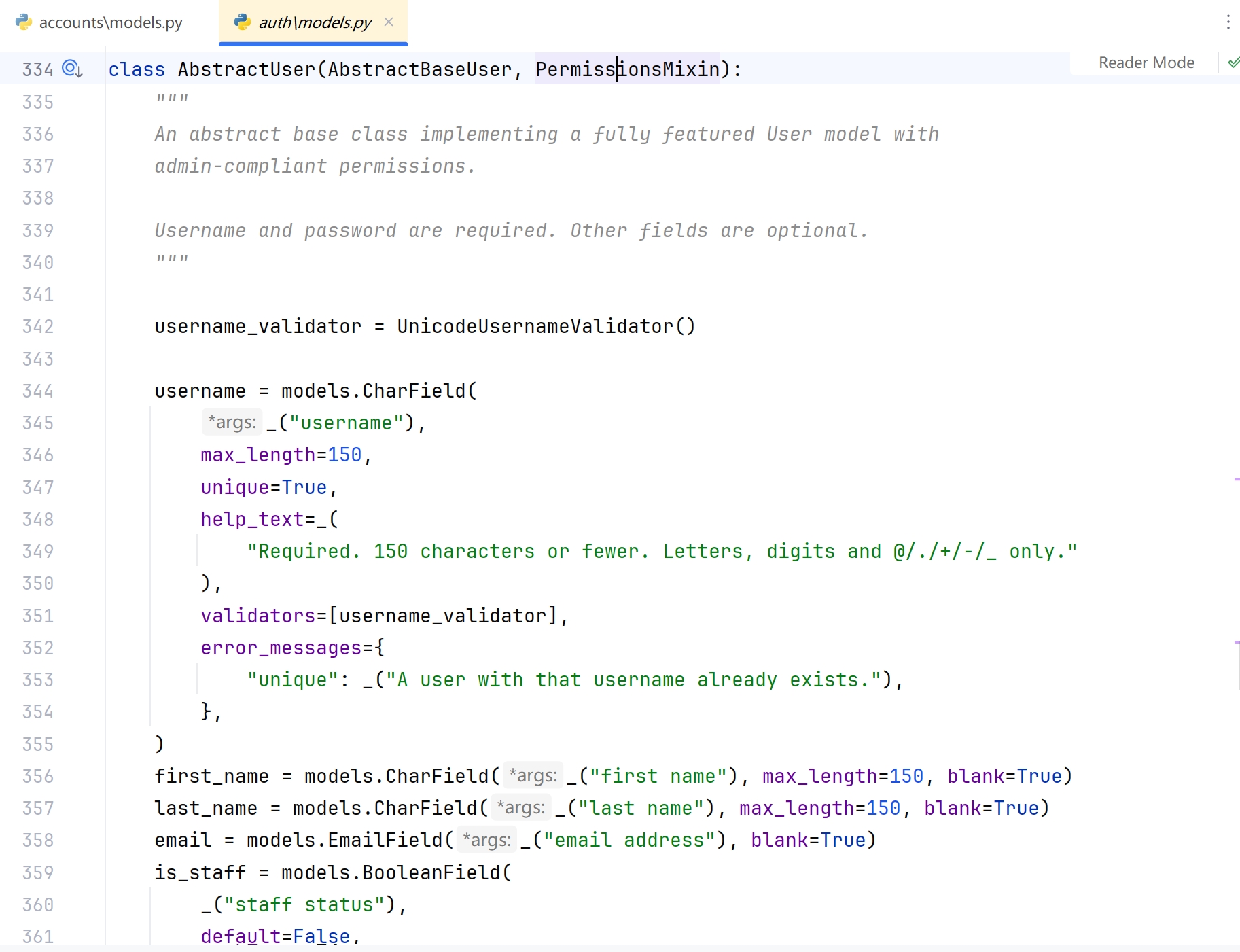
Task: Click last_name variable on line 357
Action: (206, 808)
